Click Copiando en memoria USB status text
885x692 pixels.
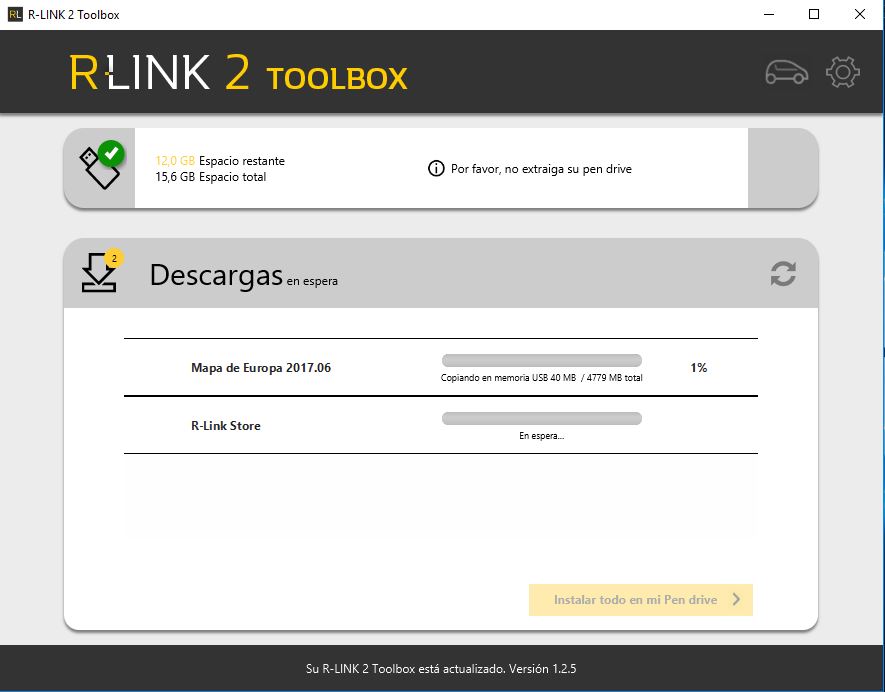tap(541, 378)
